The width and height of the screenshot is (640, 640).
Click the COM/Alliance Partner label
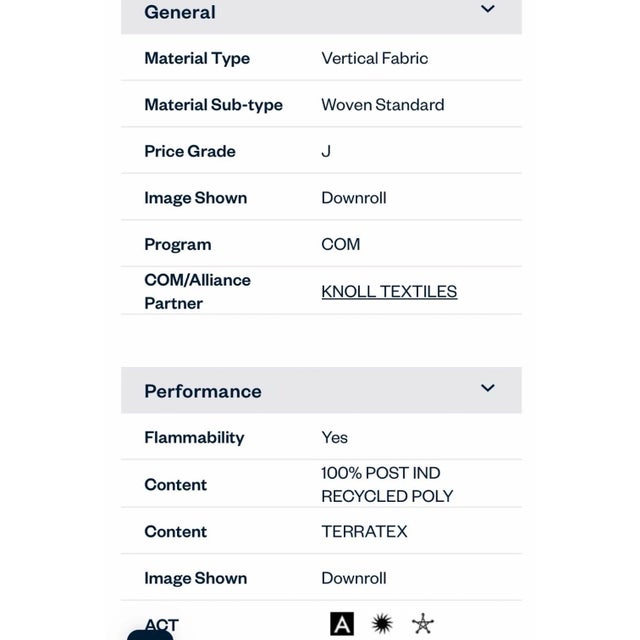pyautogui.click(x=197, y=291)
